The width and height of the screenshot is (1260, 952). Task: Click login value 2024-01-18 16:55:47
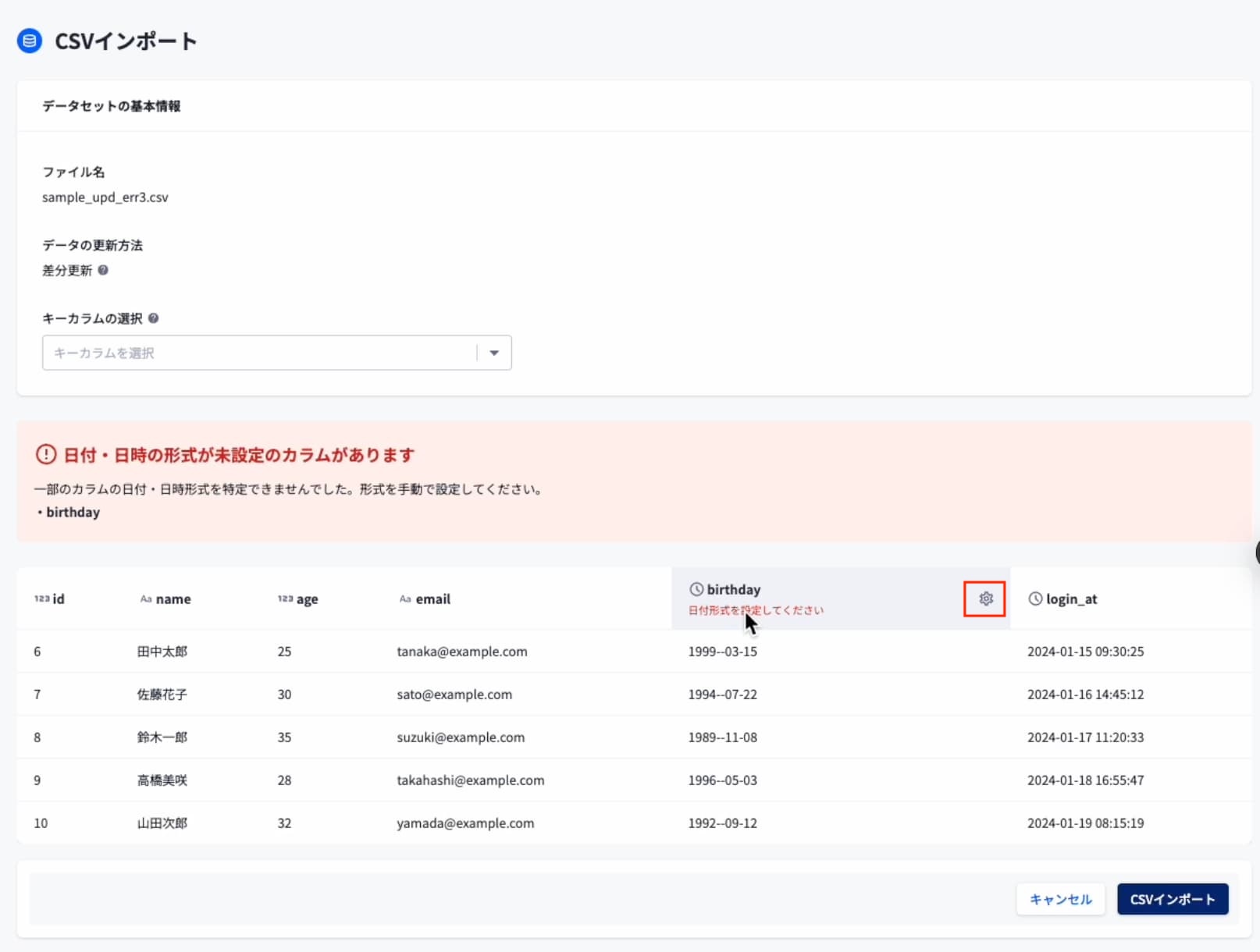(x=1085, y=780)
